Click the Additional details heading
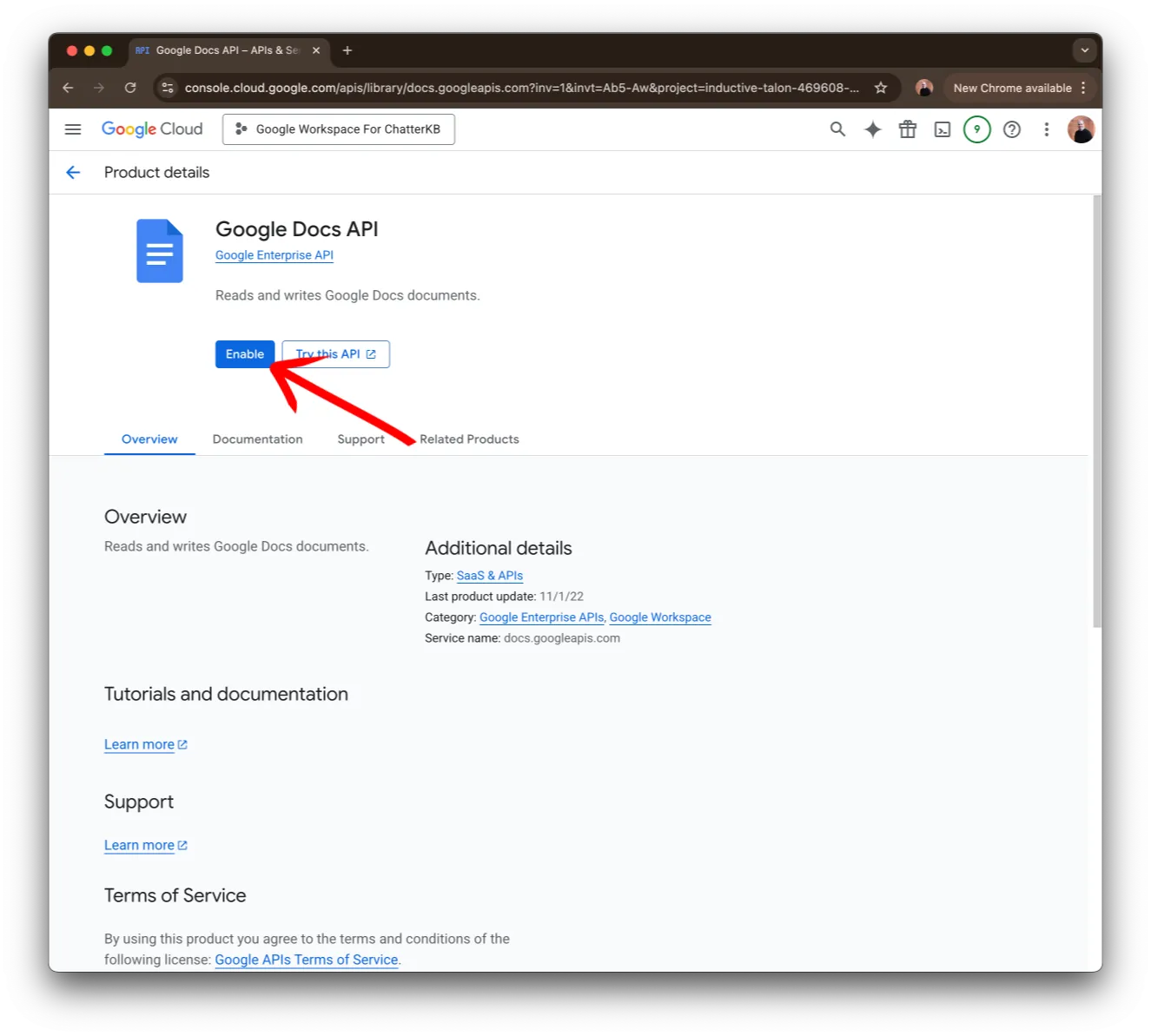The height and width of the screenshot is (1036, 1151). pyautogui.click(x=499, y=549)
